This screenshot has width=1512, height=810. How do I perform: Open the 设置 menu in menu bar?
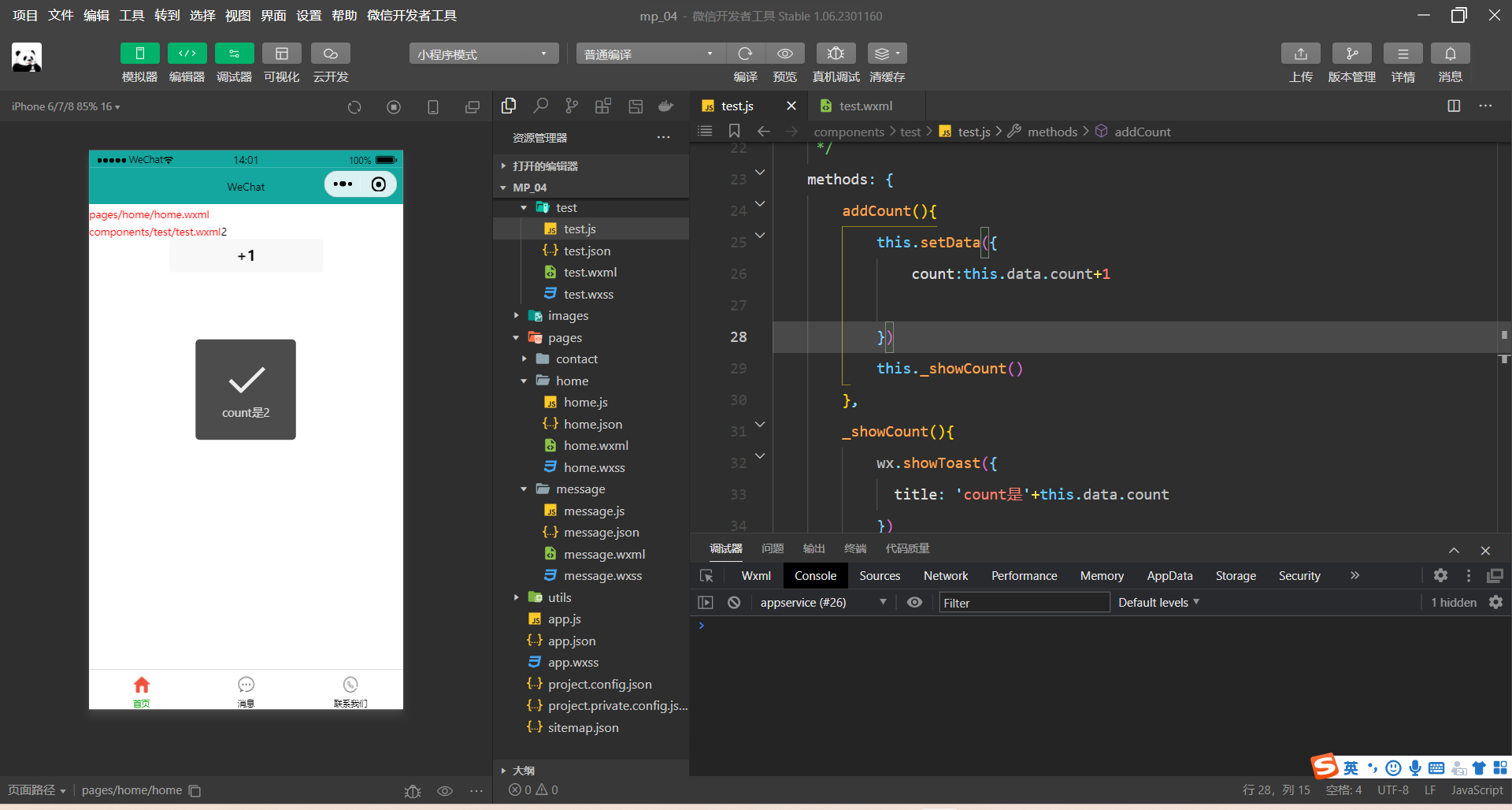point(308,16)
